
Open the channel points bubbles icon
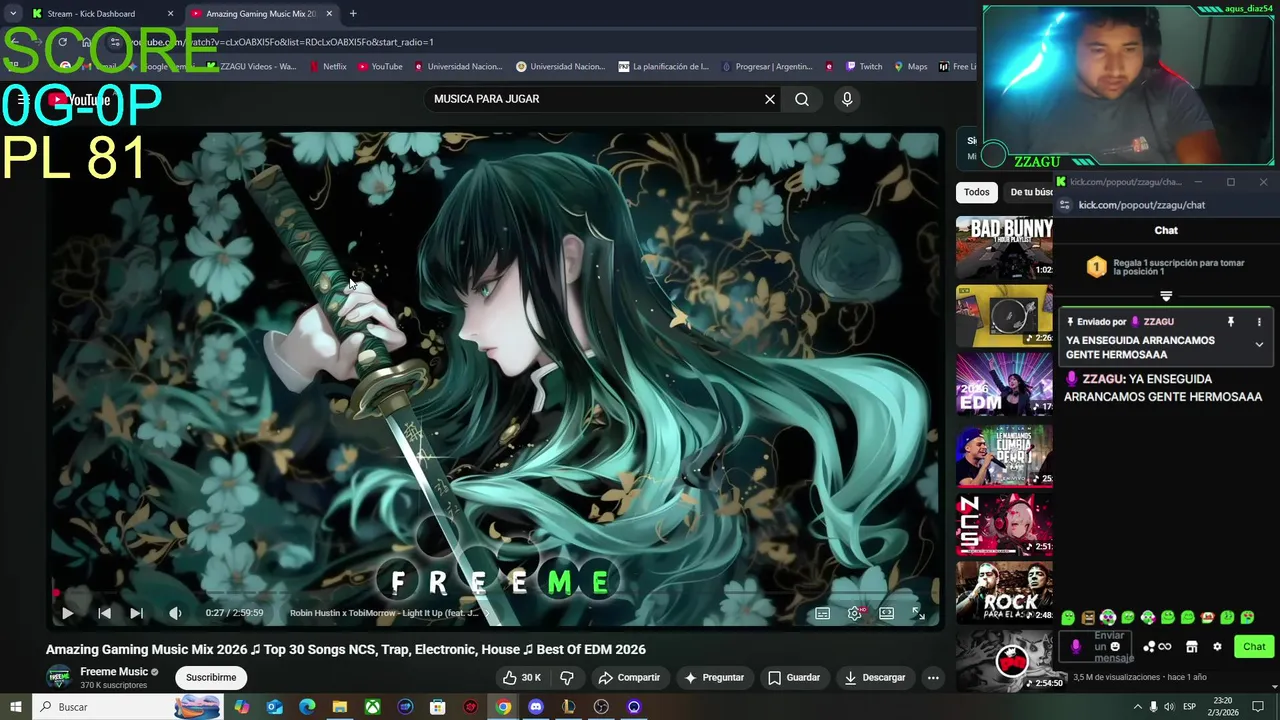(x=1149, y=647)
